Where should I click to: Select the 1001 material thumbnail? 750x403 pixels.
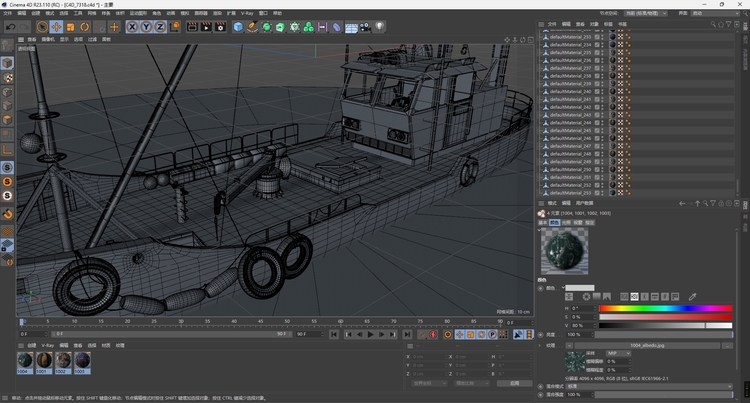44,360
